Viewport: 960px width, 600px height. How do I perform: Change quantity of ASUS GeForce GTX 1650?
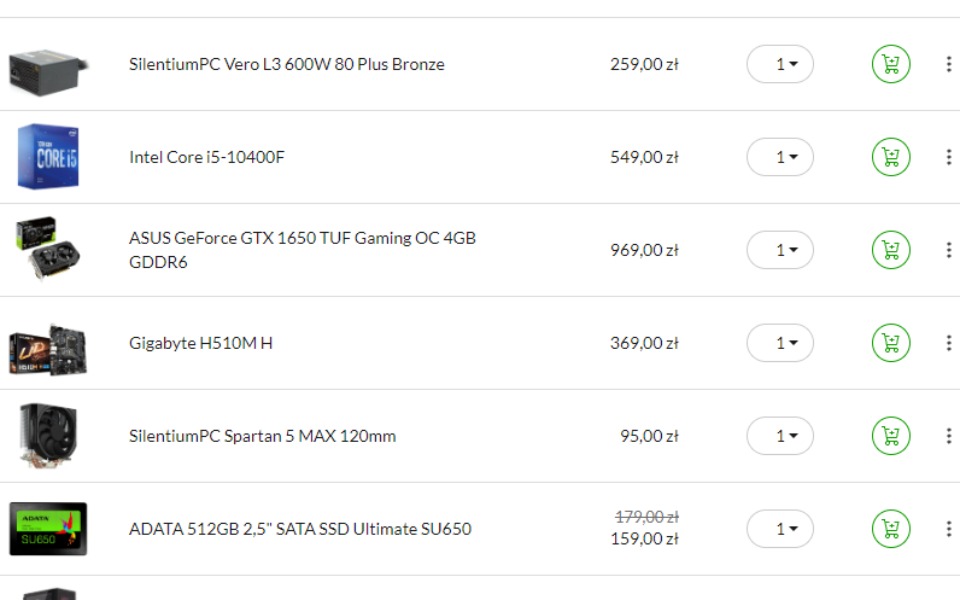coord(780,250)
